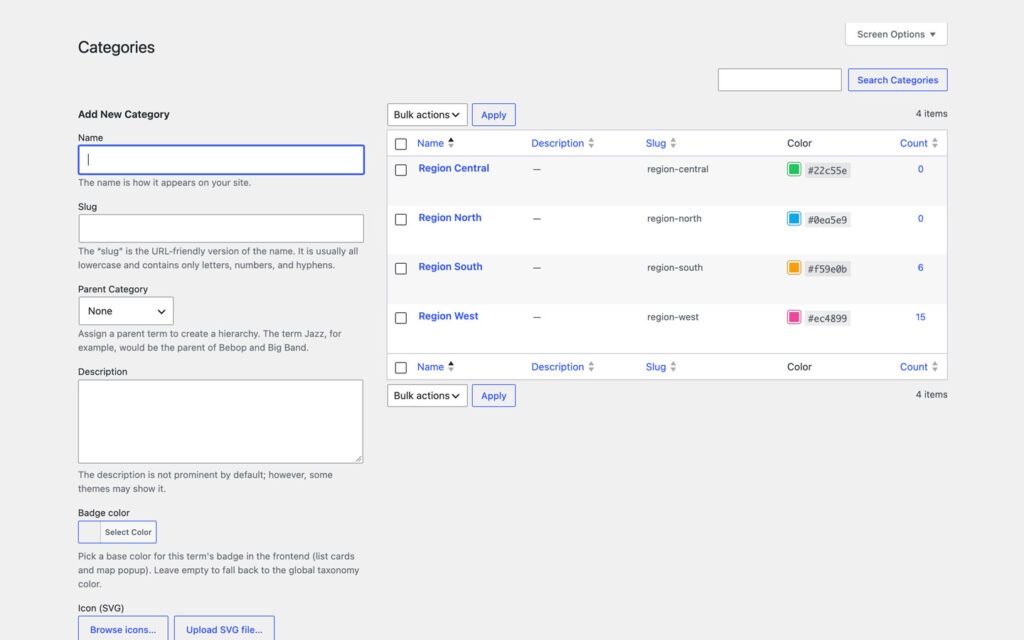This screenshot has width=1024, height=640.
Task: Open the Region North category
Action: tap(450, 217)
